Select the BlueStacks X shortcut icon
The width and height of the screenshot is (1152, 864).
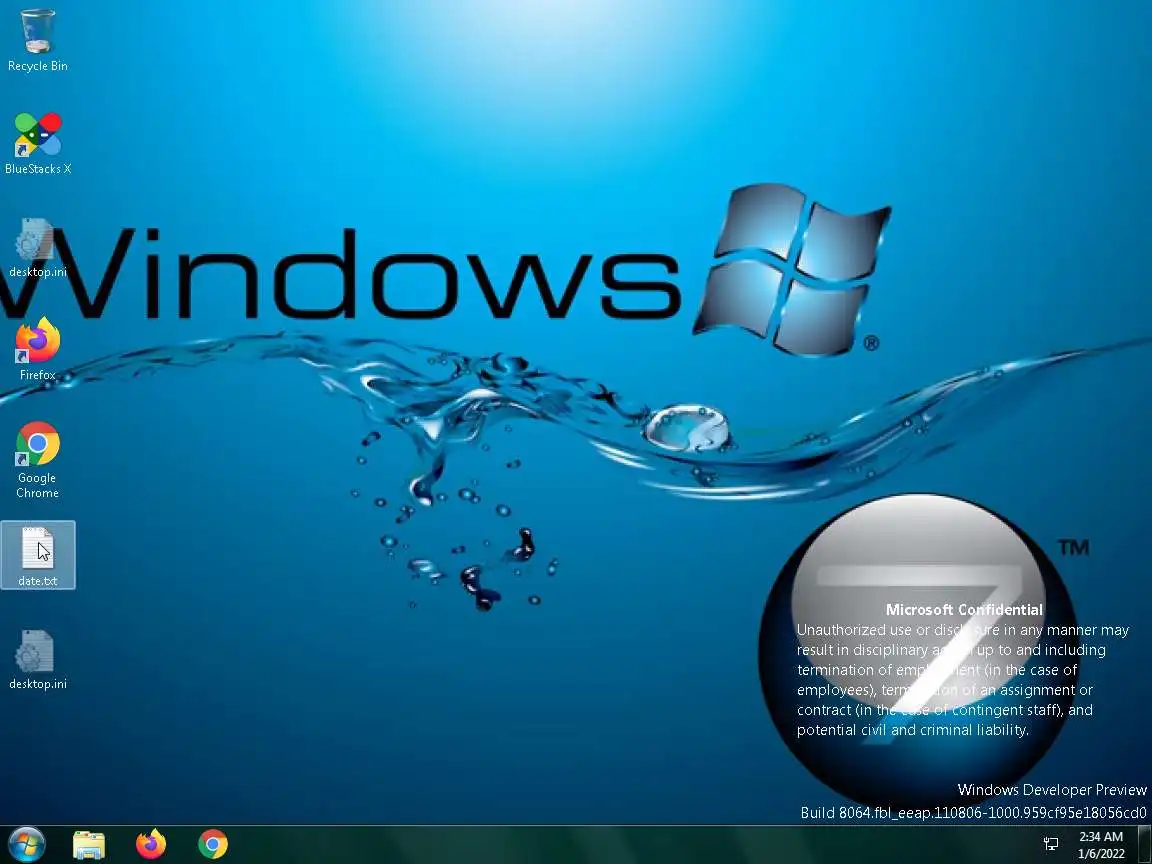pyautogui.click(x=37, y=144)
